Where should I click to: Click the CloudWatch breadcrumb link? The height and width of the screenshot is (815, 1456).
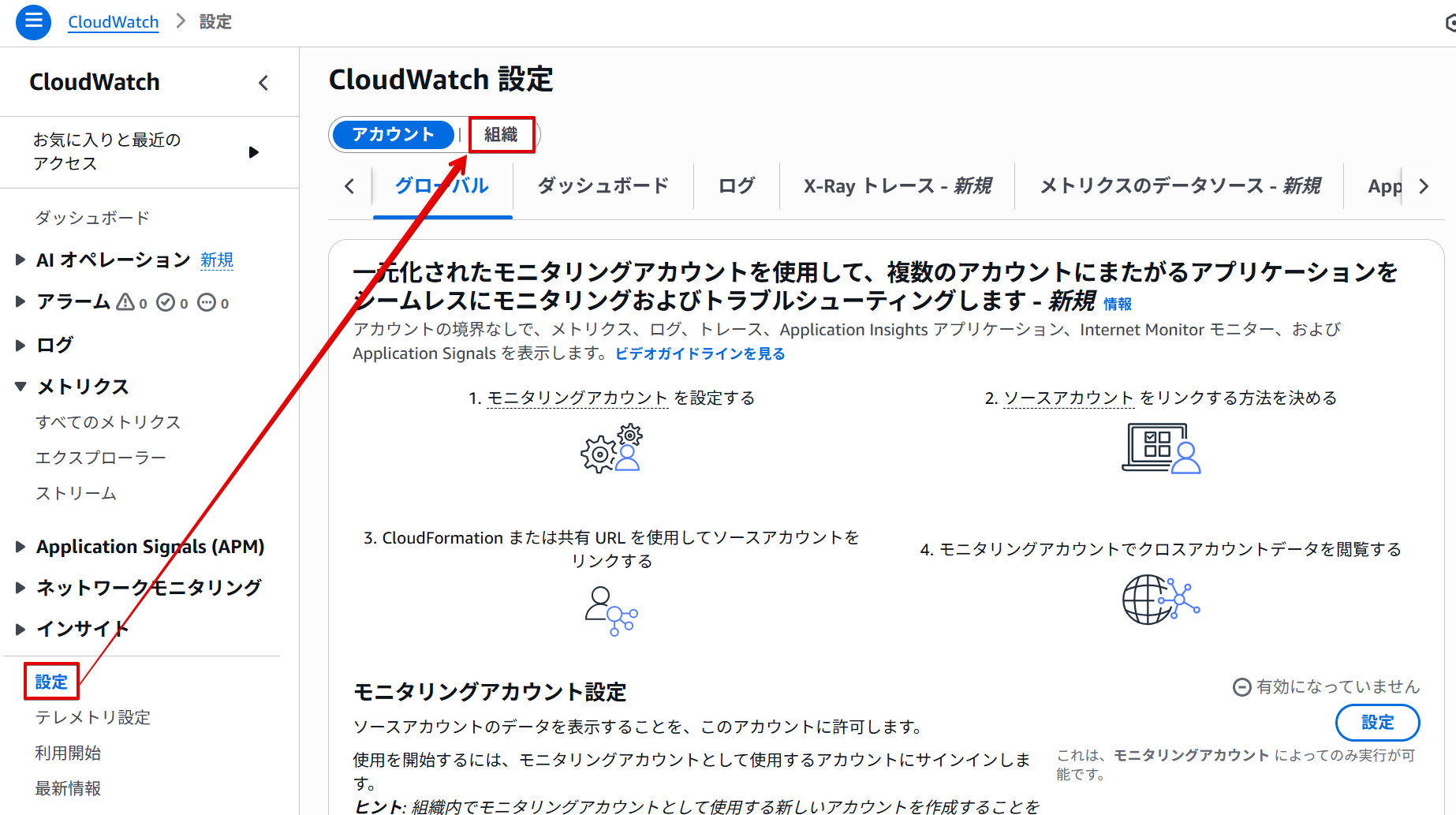point(114,22)
